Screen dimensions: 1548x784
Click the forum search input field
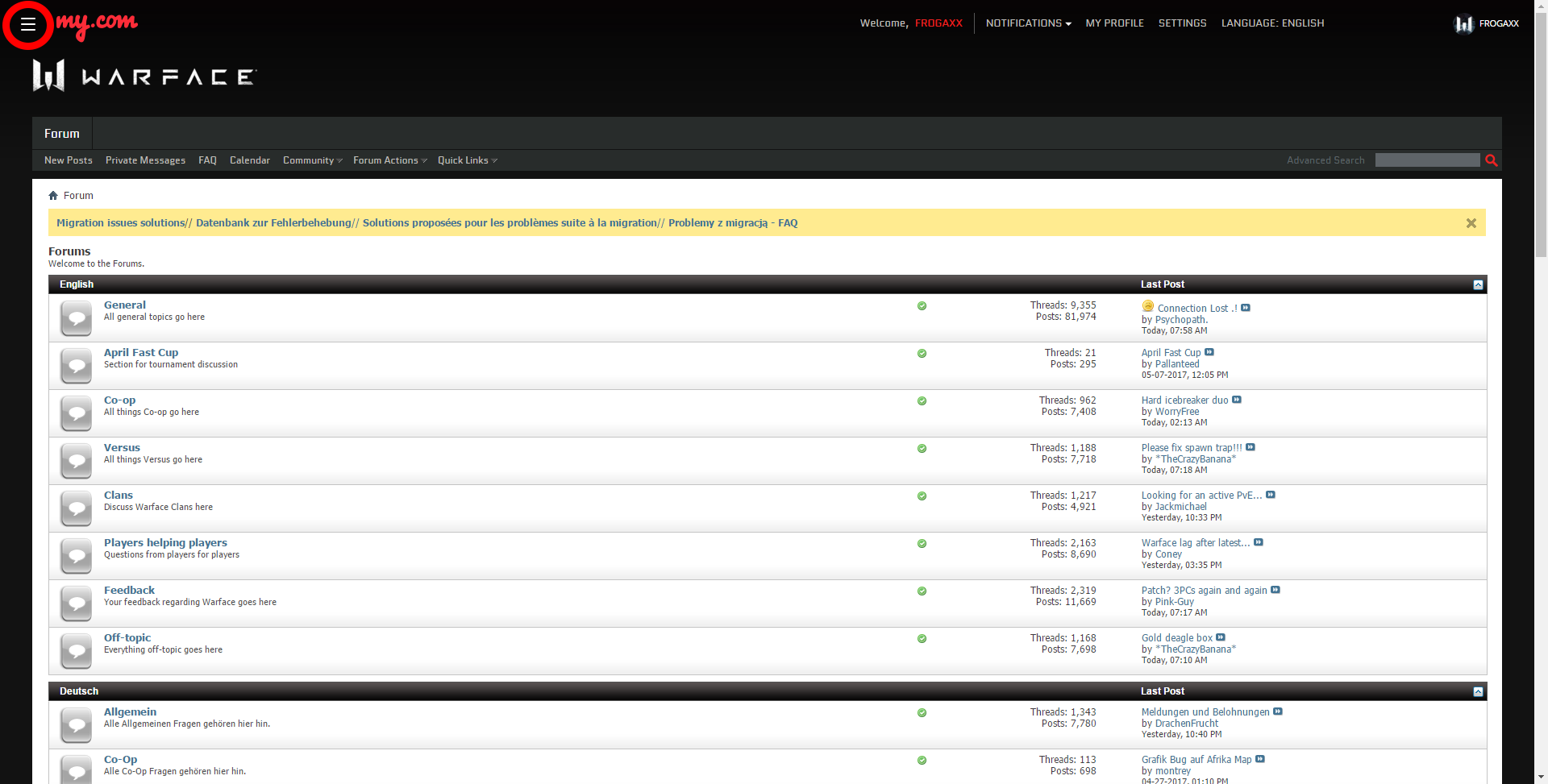[1427, 160]
